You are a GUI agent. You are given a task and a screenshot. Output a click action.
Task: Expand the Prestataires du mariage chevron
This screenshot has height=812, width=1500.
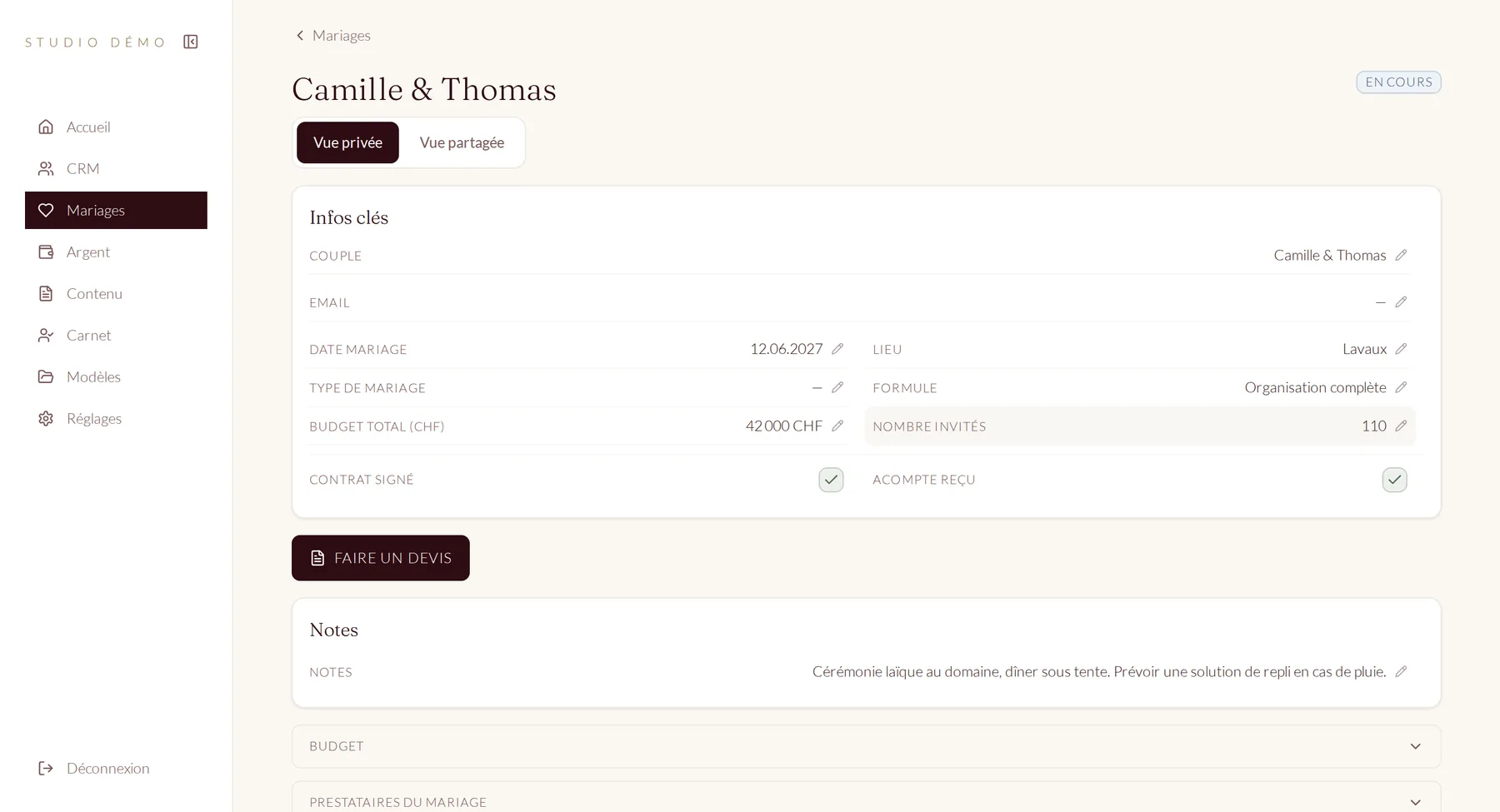(x=1415, y=802)
